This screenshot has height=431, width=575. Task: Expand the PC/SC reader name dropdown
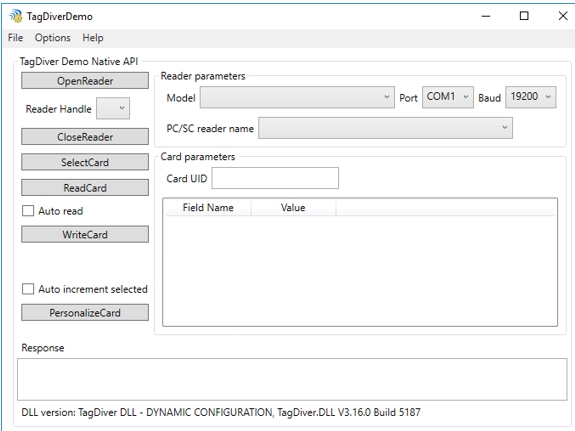pos(385,128)
